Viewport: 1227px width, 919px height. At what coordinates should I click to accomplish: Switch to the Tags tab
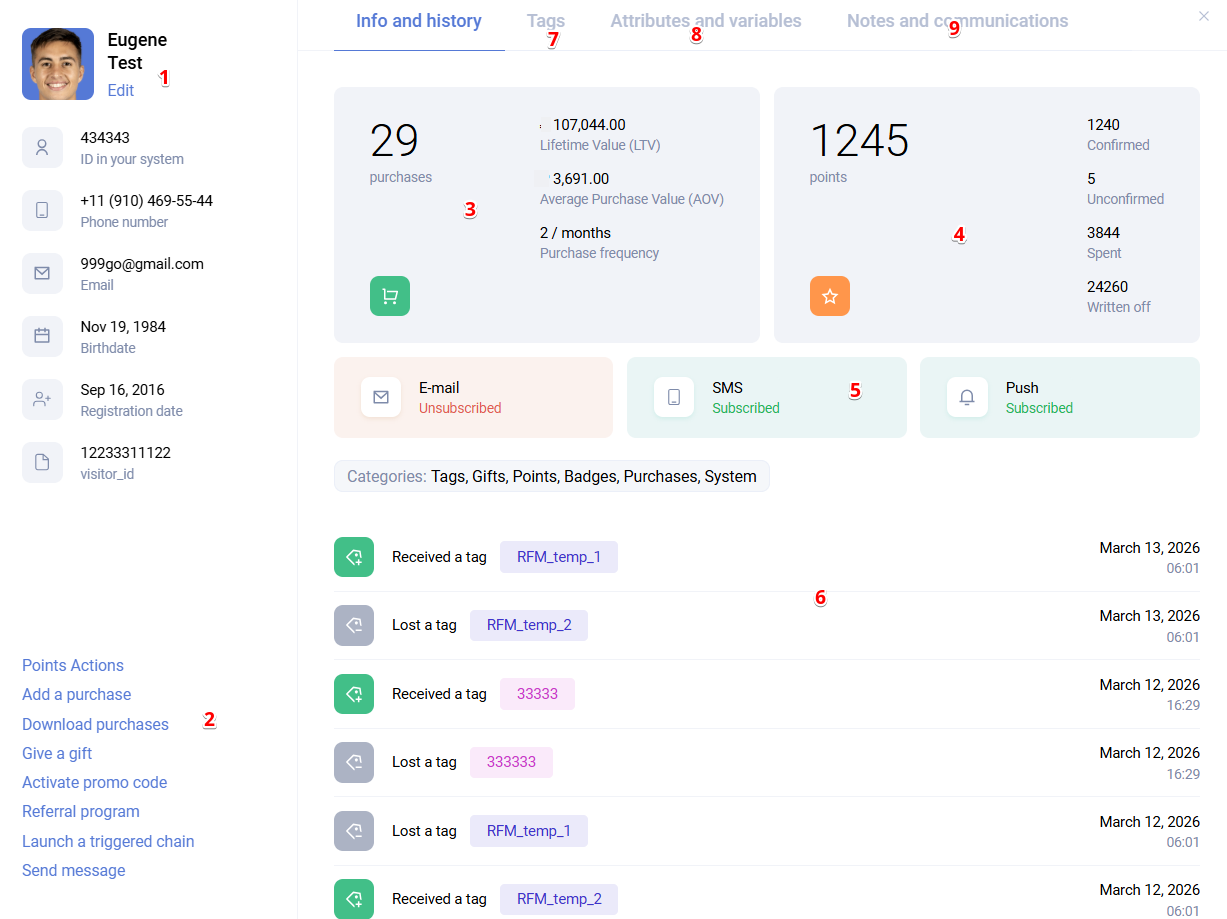point(545,20)
